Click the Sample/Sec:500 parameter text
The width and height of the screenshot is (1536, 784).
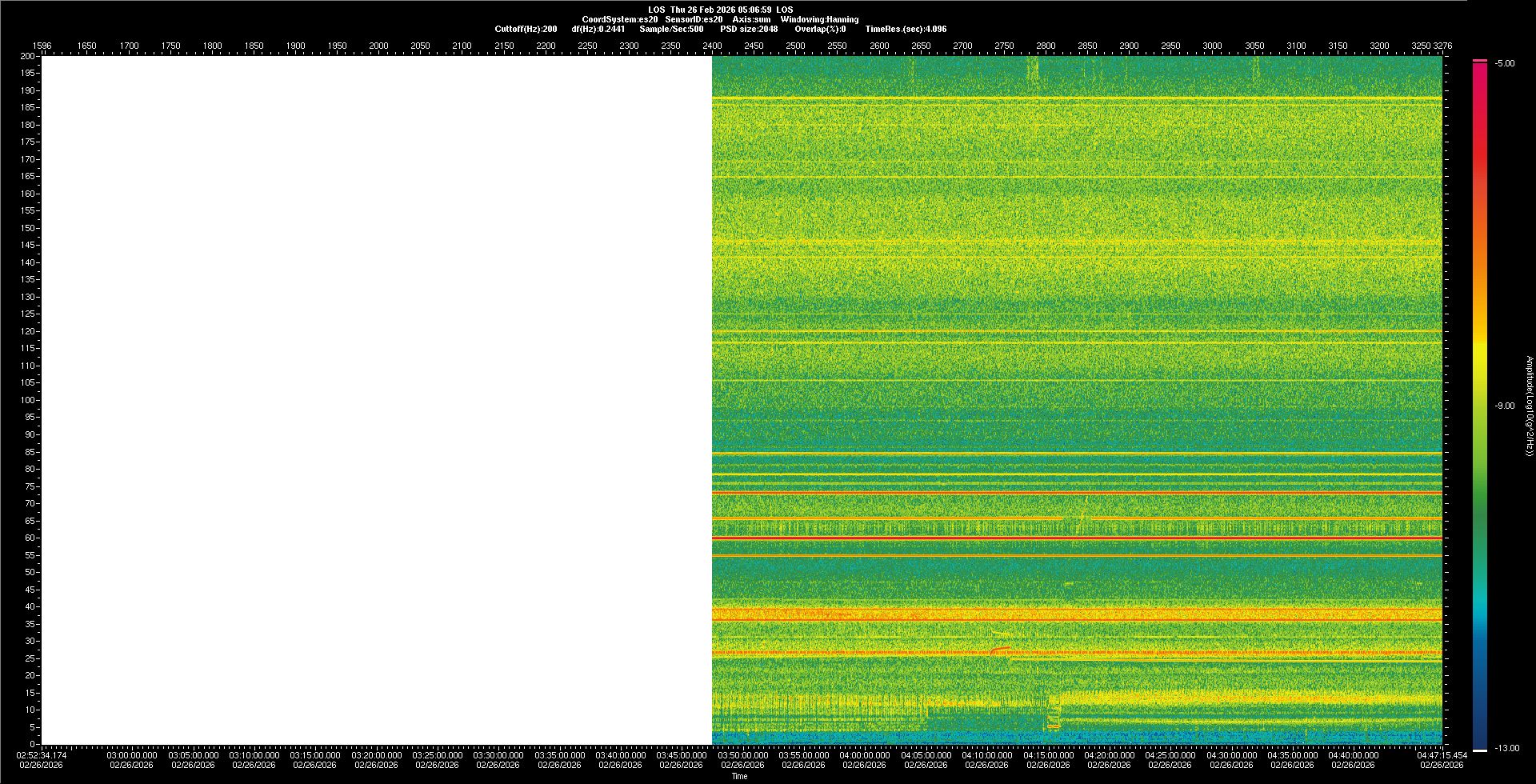click(671, 29)
